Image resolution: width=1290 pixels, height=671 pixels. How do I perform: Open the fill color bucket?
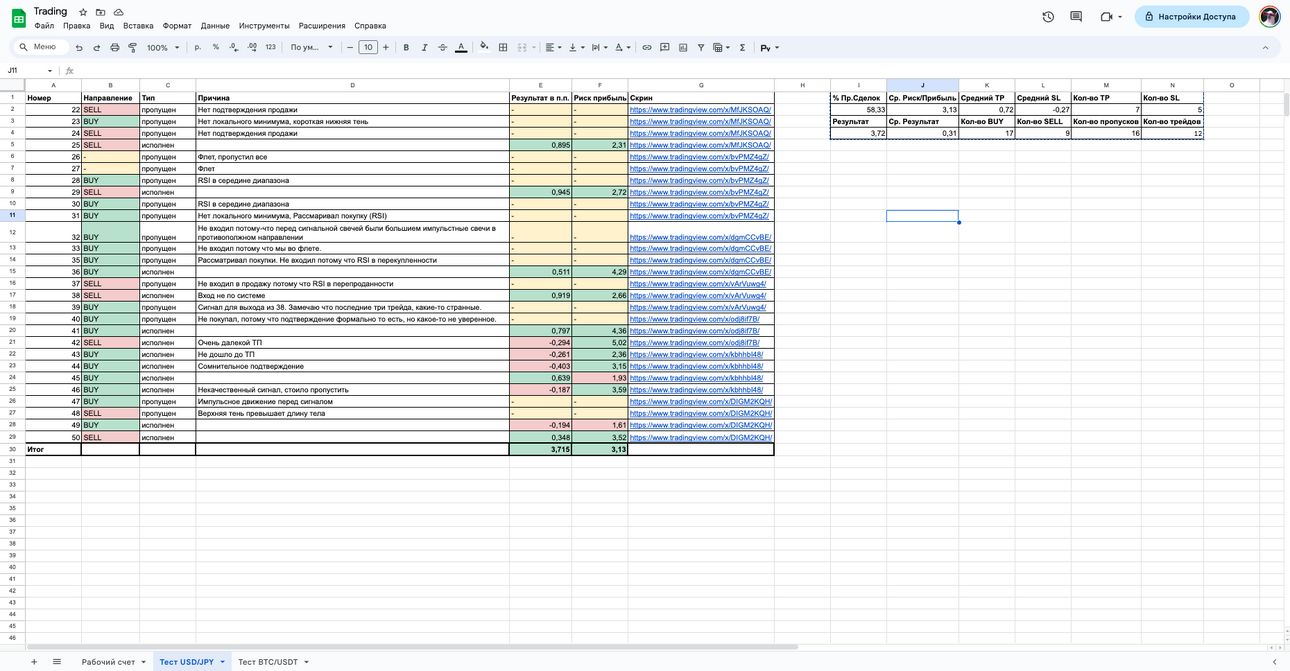[x=484, y=47]
